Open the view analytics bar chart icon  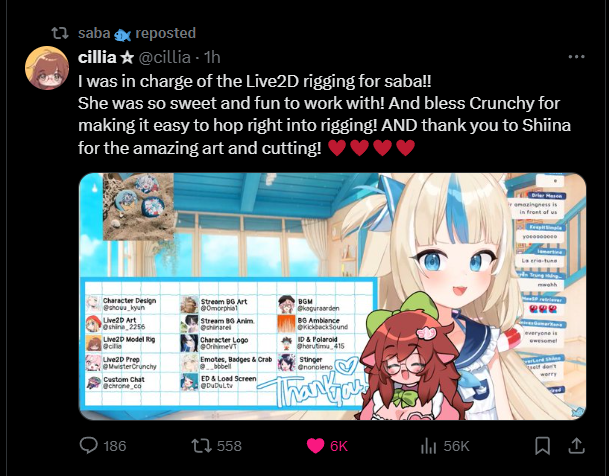(x=429, y=446)
